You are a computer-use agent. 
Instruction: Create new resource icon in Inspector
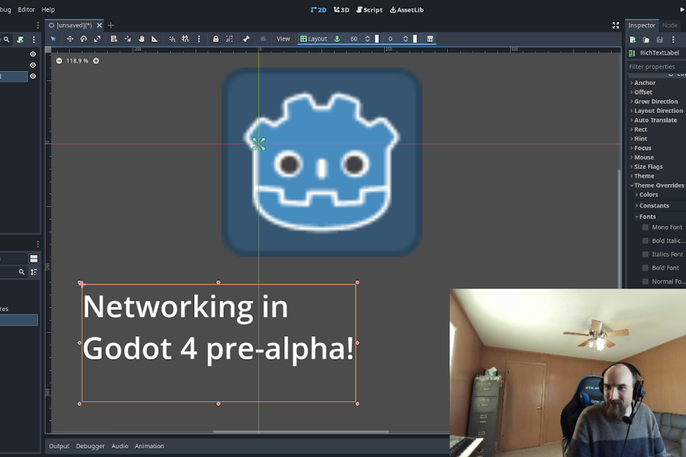[633, 40]
